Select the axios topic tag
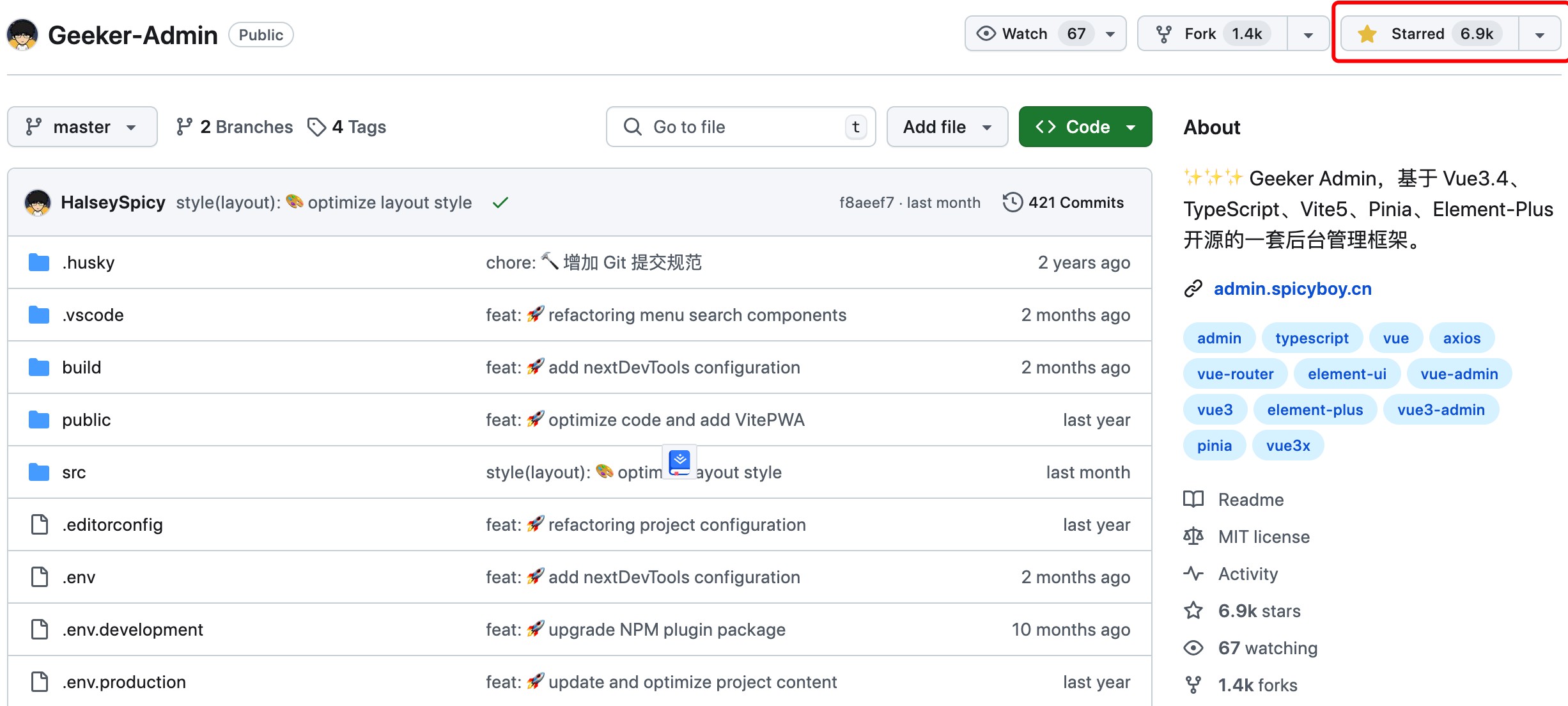Image resolution: width=1568 pixels, height=706 pixels. coord(1462,338)
